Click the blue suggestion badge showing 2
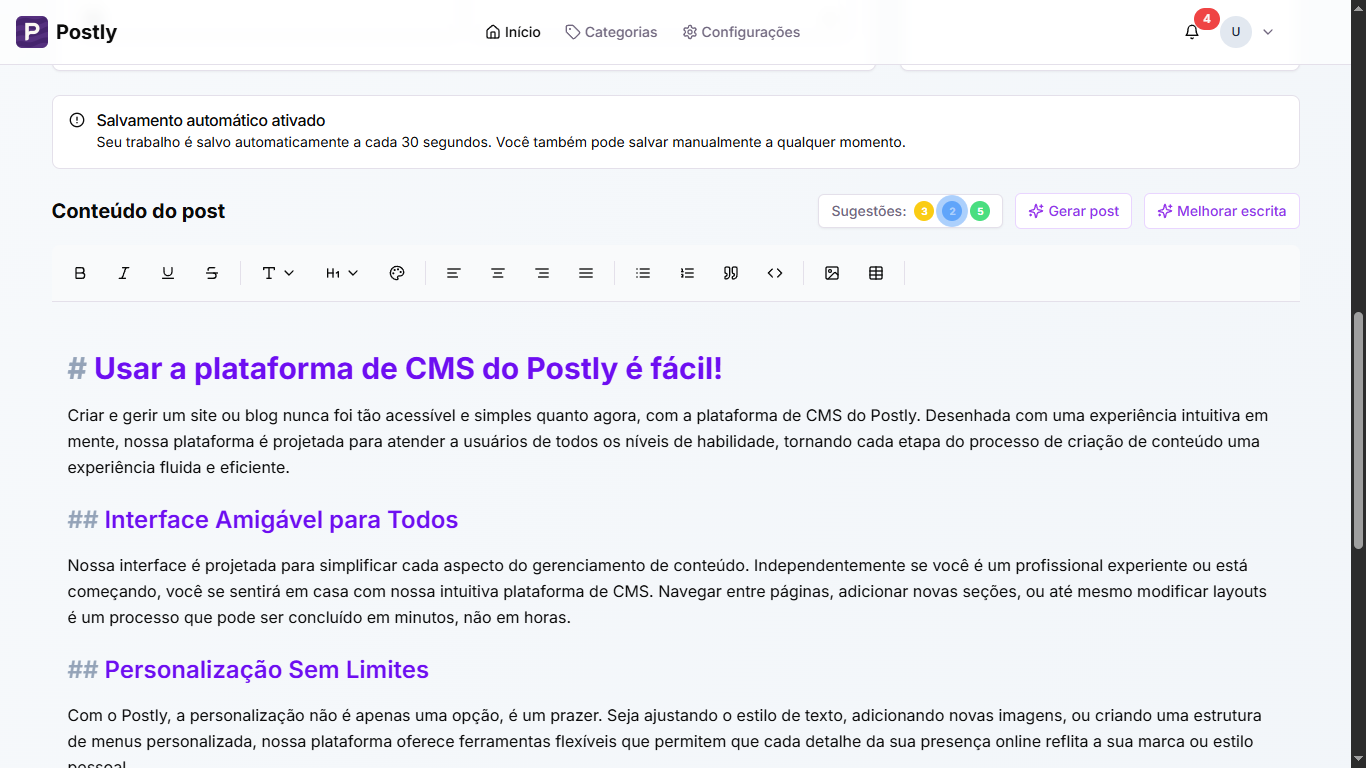 click(x=951, y=211)
